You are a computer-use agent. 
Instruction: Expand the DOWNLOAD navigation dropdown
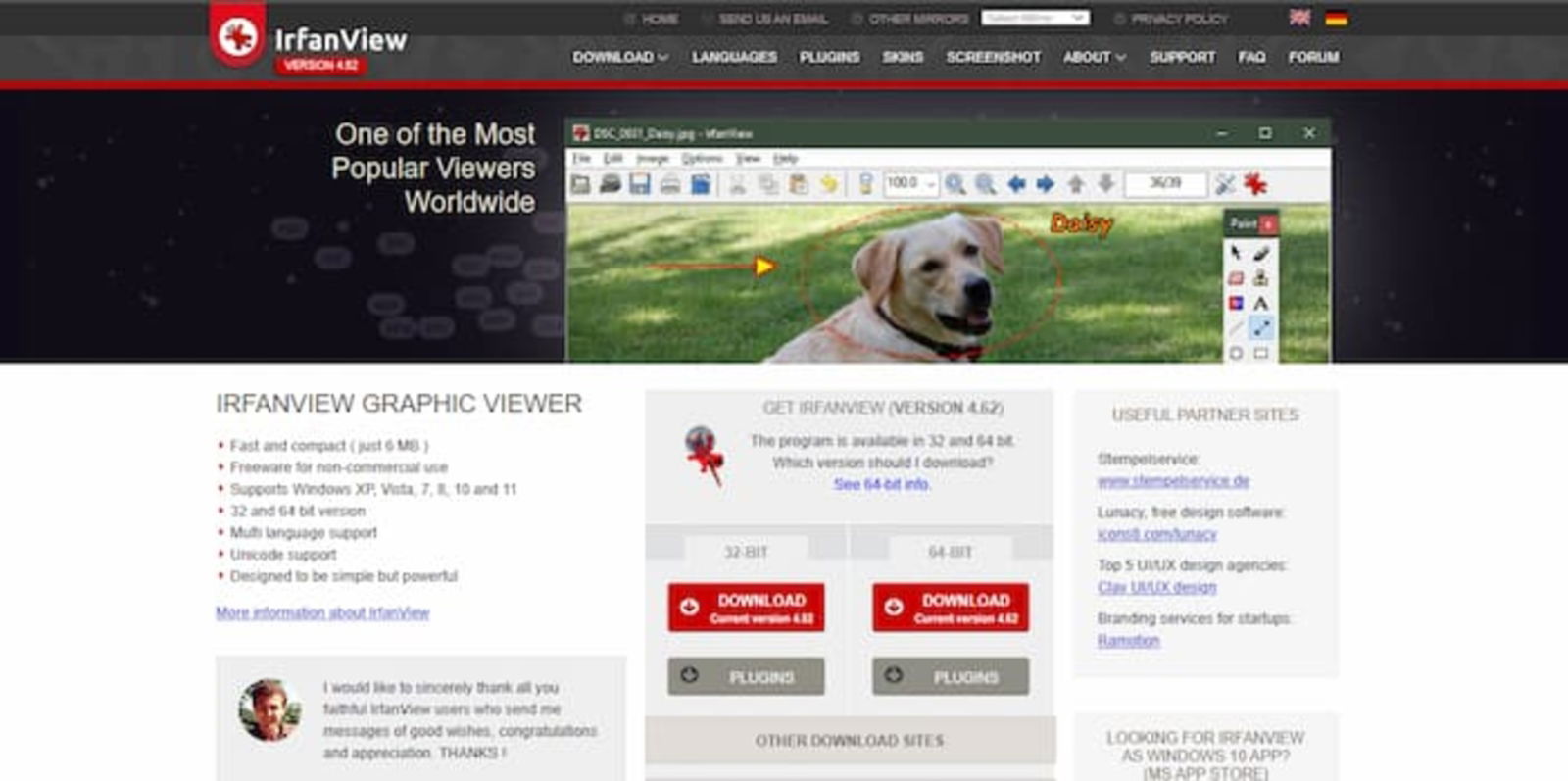[620, 57]
